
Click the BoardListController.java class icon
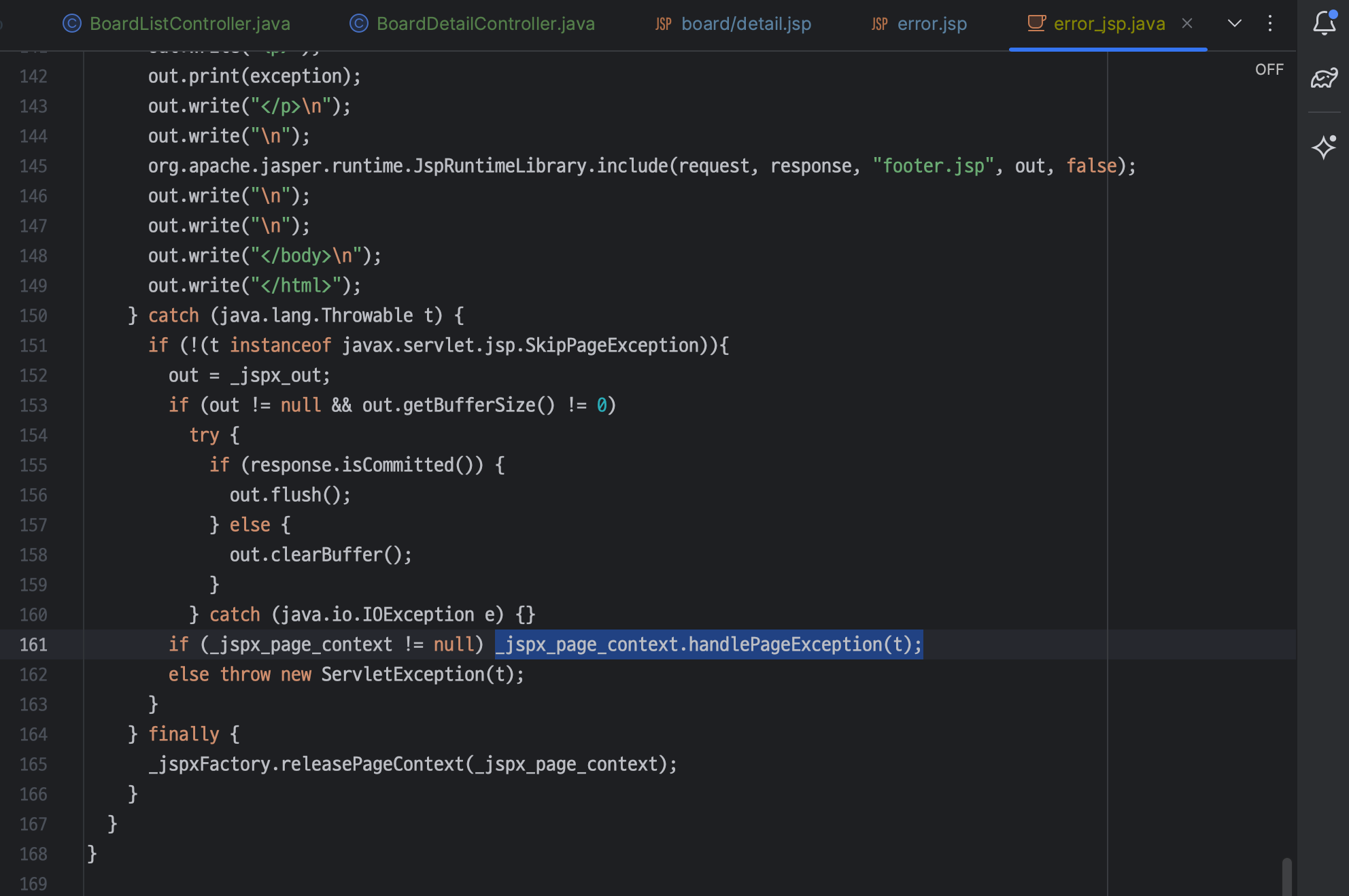[72, 24]
